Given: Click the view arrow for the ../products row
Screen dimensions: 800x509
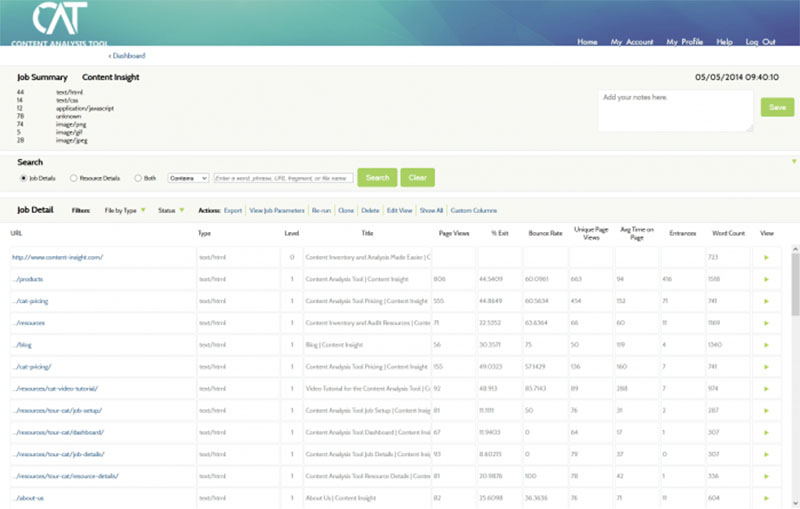Looking at the screenshot, I should coord(767,279).
